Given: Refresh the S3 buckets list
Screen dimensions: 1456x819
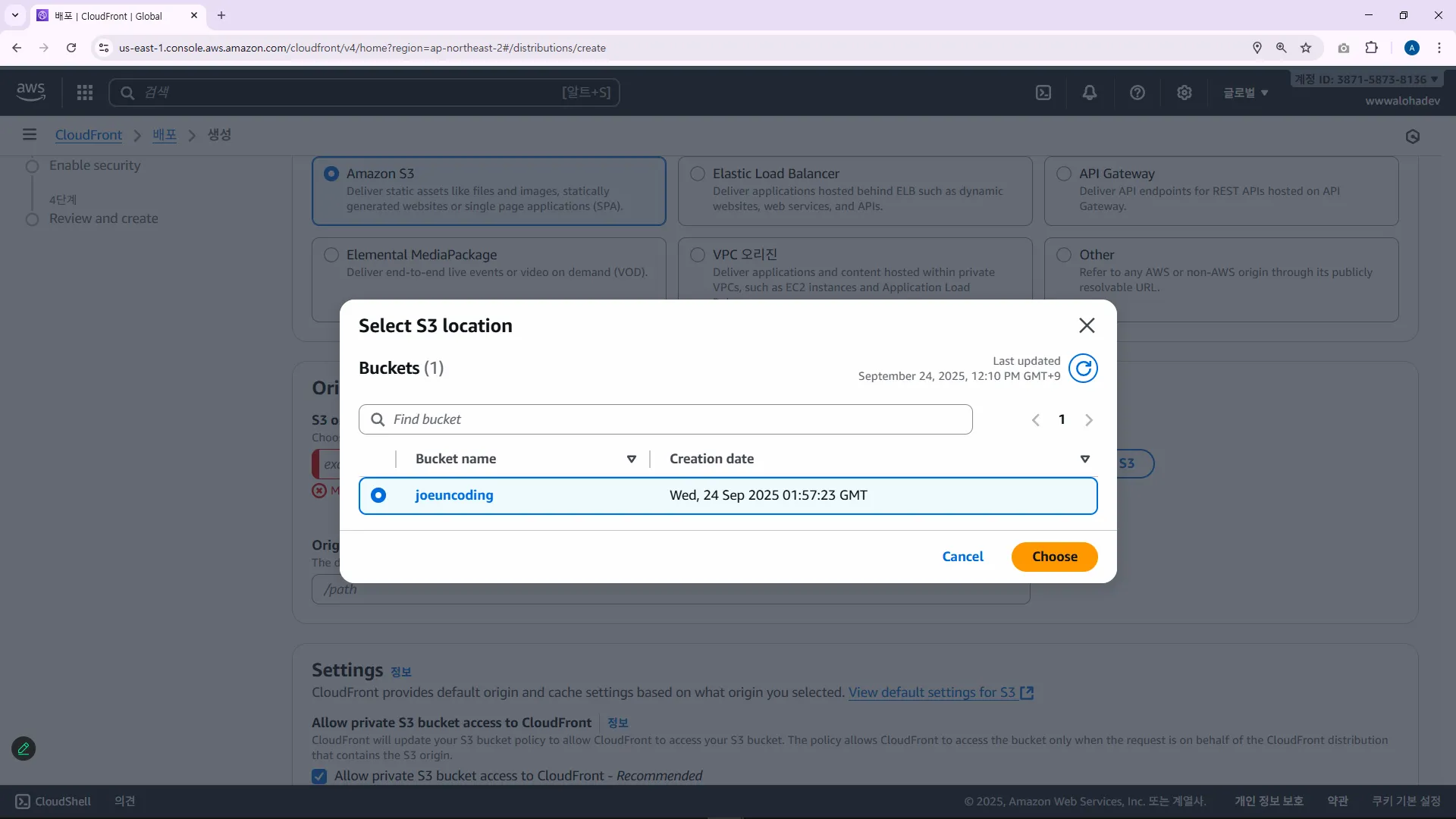Looking at the screenshot, I should pos(1083,369).
